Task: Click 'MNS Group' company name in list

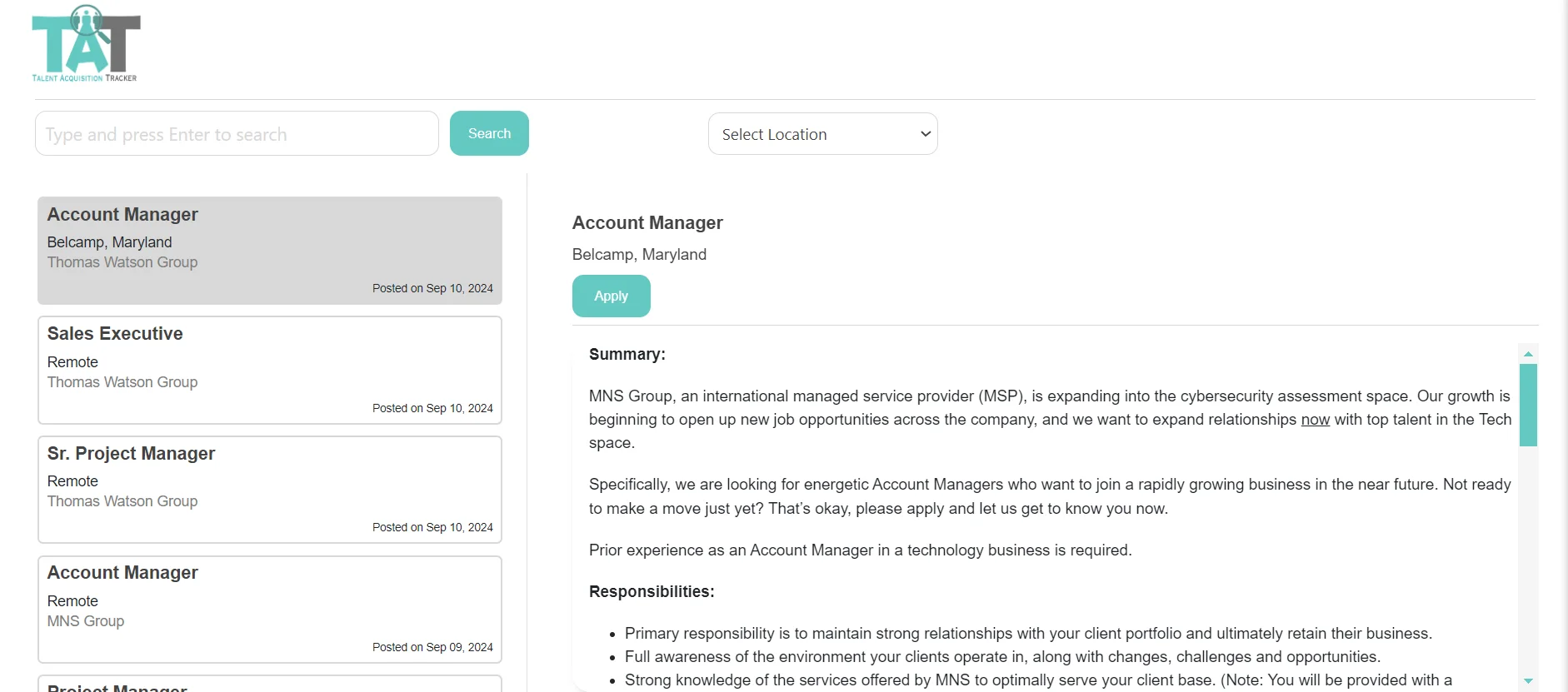Action: point(86,621)
